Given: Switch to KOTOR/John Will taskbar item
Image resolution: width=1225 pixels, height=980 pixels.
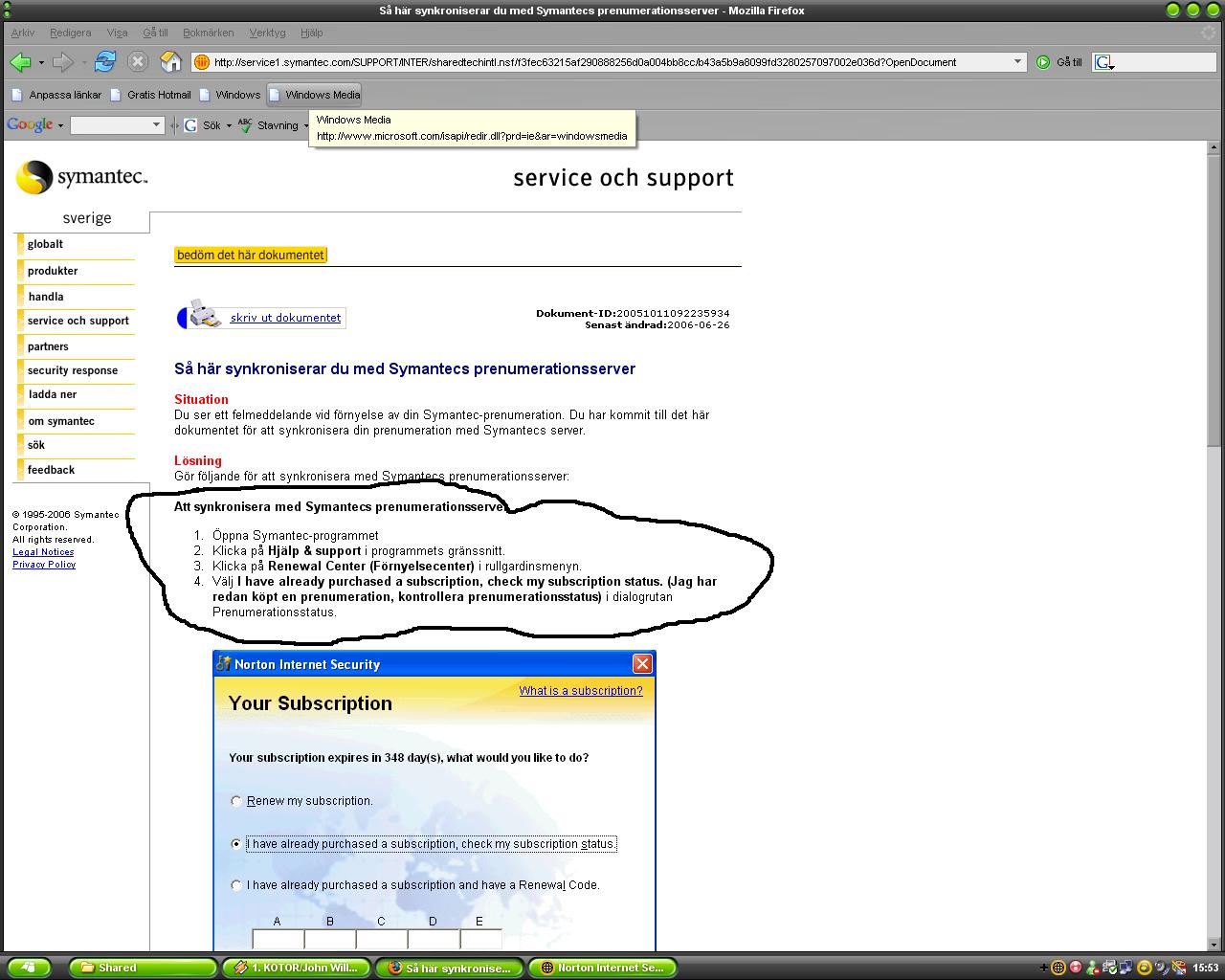Looking at the screenshot, I should click(296, 968).
